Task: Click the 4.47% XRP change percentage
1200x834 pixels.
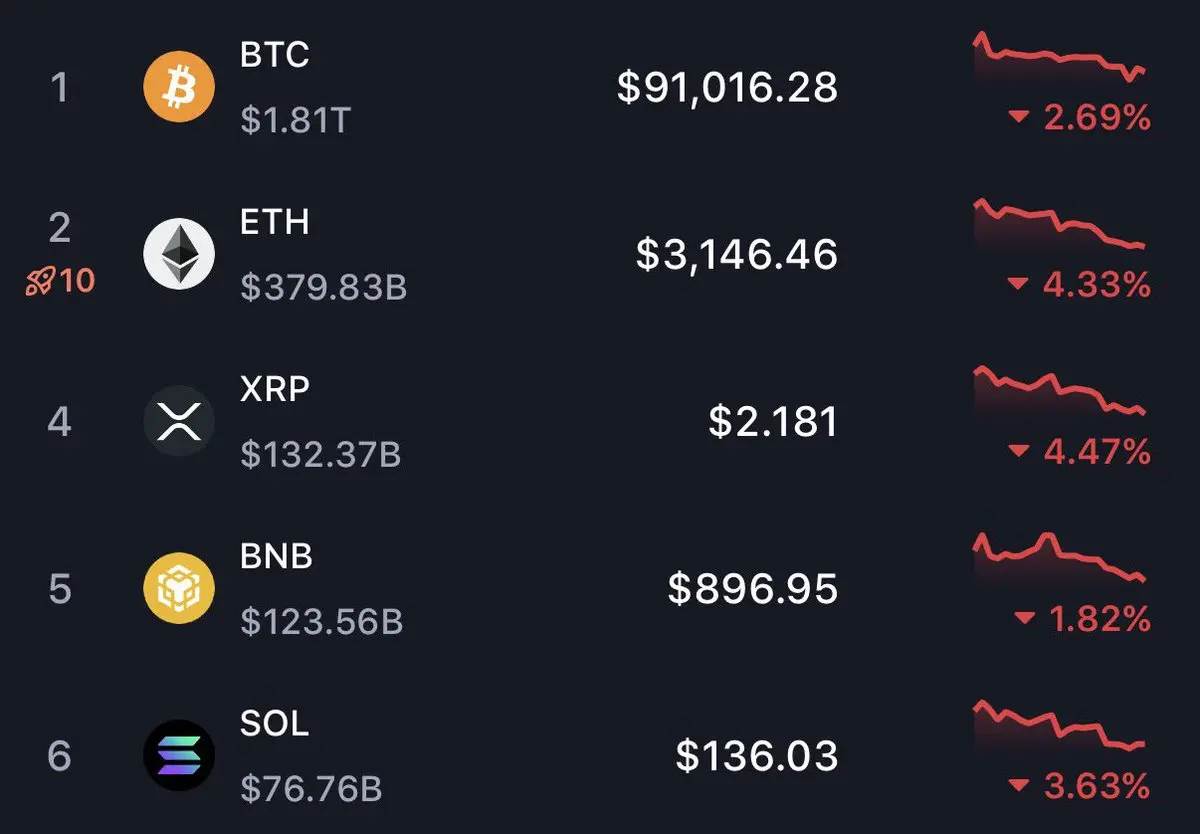Action: (1097, 452)
